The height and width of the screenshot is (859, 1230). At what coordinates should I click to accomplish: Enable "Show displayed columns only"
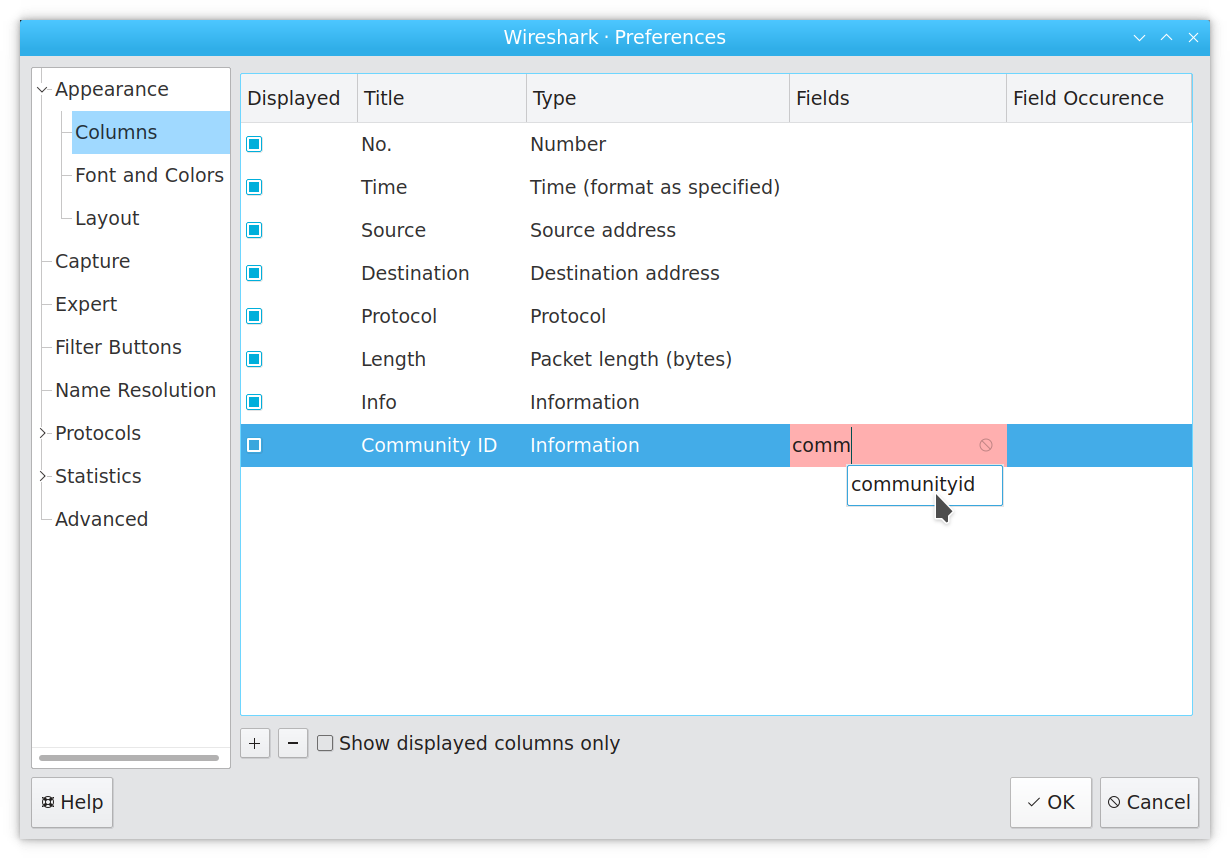(324, 743)
